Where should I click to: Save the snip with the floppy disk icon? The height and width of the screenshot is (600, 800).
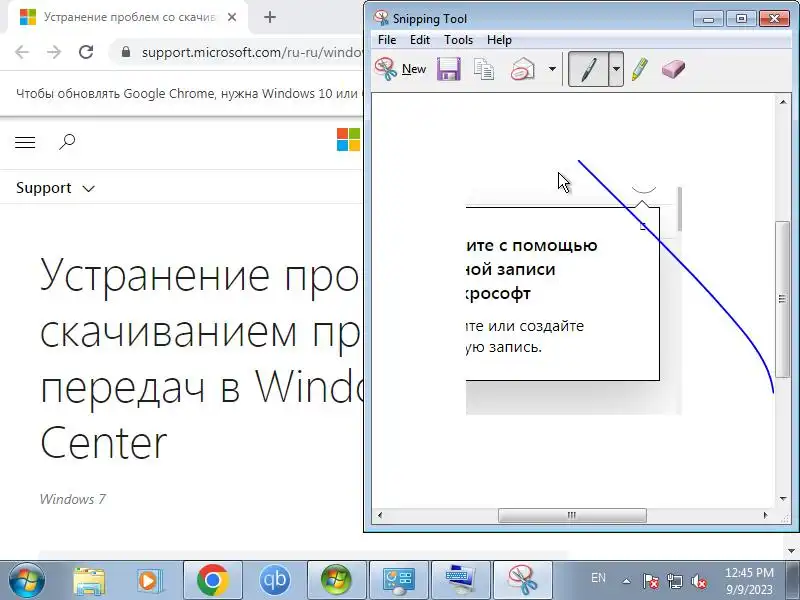(x=449, y=69)
